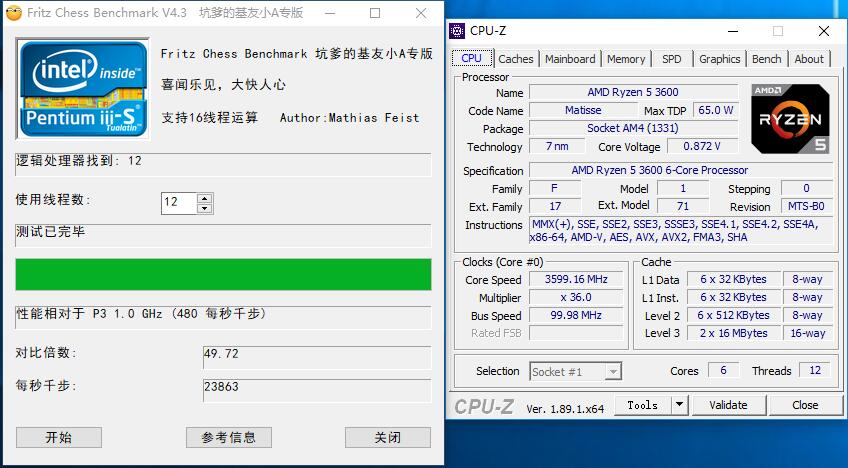Viewport: 848px width, 468px height.
Task: Click the Ext. Family value 17
Action: [555, 206]
